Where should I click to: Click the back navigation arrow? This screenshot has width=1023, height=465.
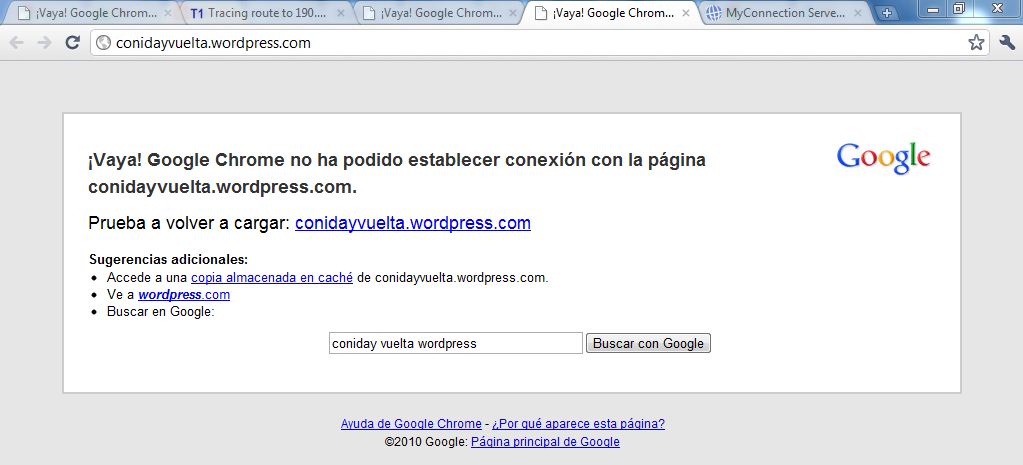click(17, 43)
